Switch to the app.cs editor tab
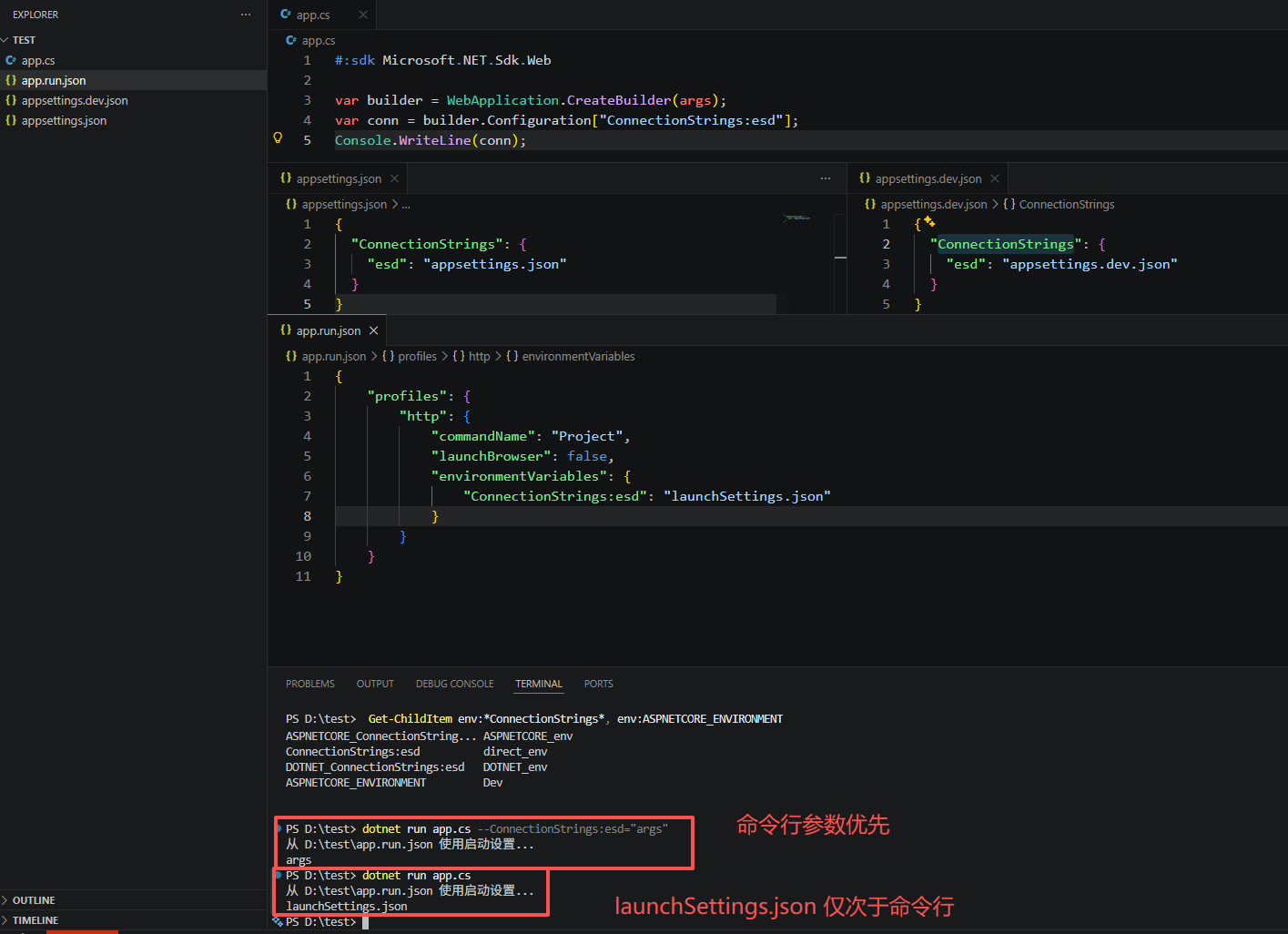The height and width of the screenshot is (934, 1288). click(313, 15)
